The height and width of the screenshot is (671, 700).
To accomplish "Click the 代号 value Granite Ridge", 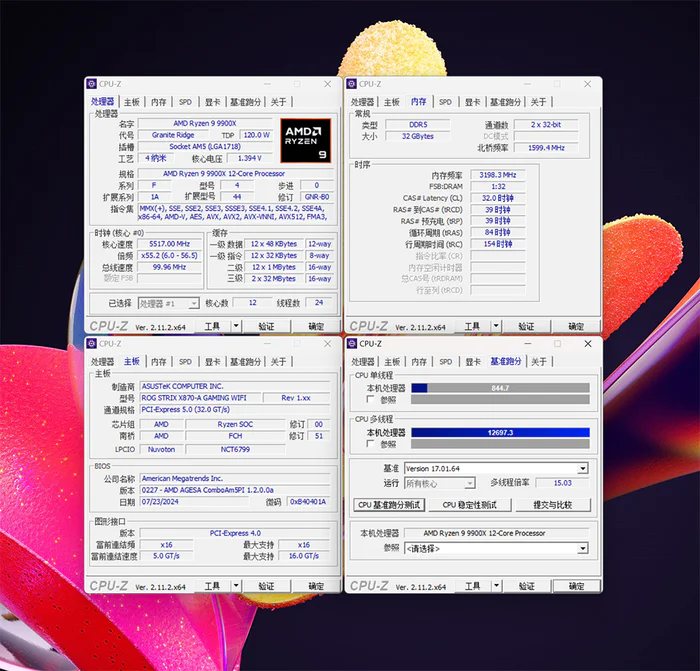I will [173, 135].
